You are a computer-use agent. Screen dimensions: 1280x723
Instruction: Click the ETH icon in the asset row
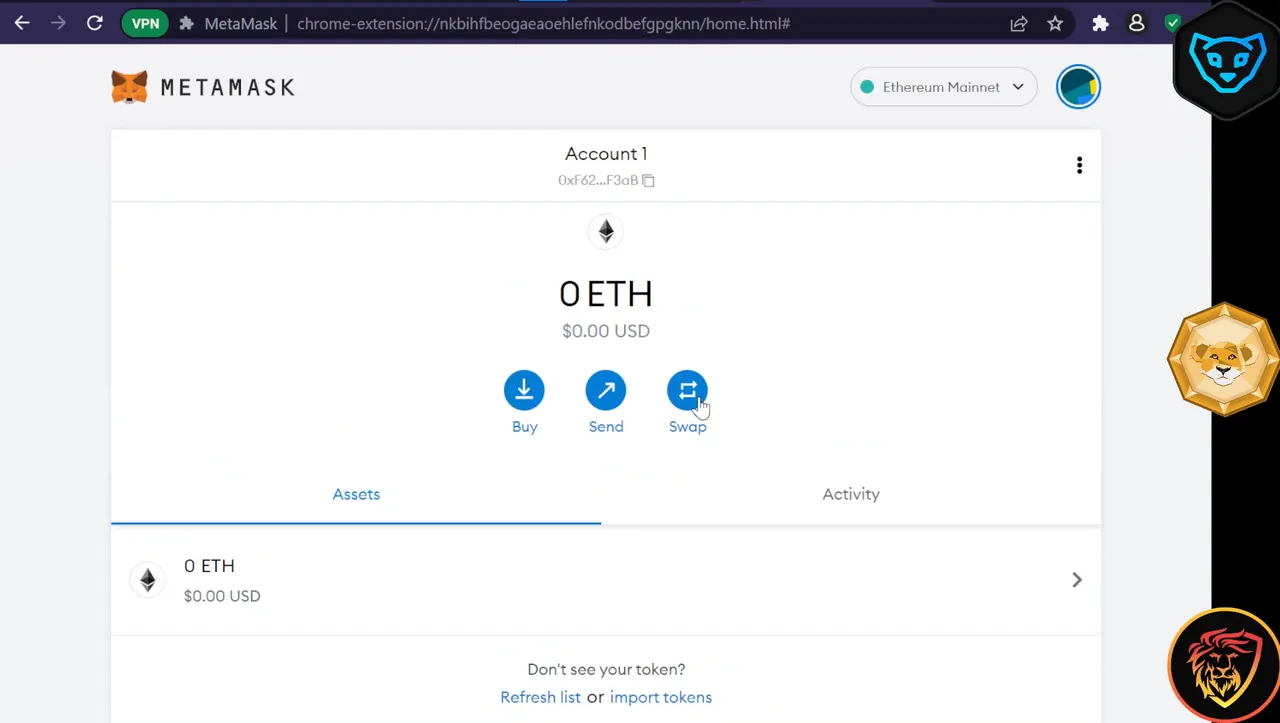pyautogui.click(x=148, y=580)
